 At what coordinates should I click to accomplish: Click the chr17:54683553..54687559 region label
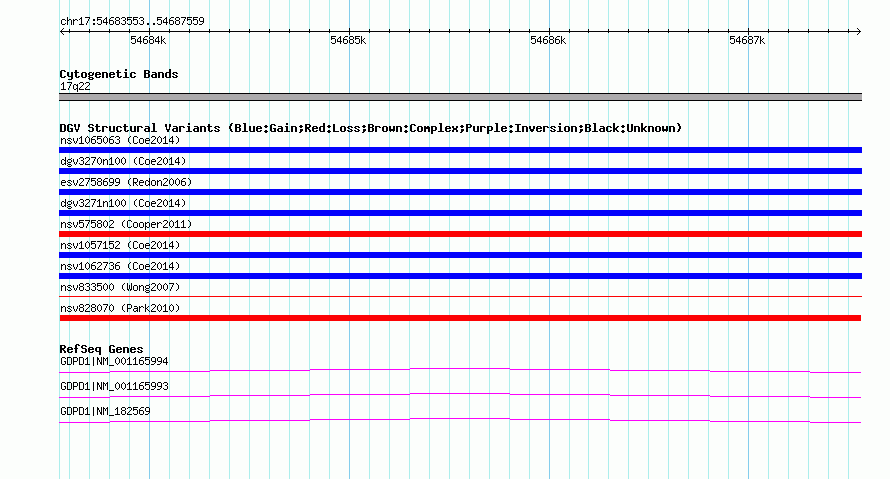coord(132,22)
